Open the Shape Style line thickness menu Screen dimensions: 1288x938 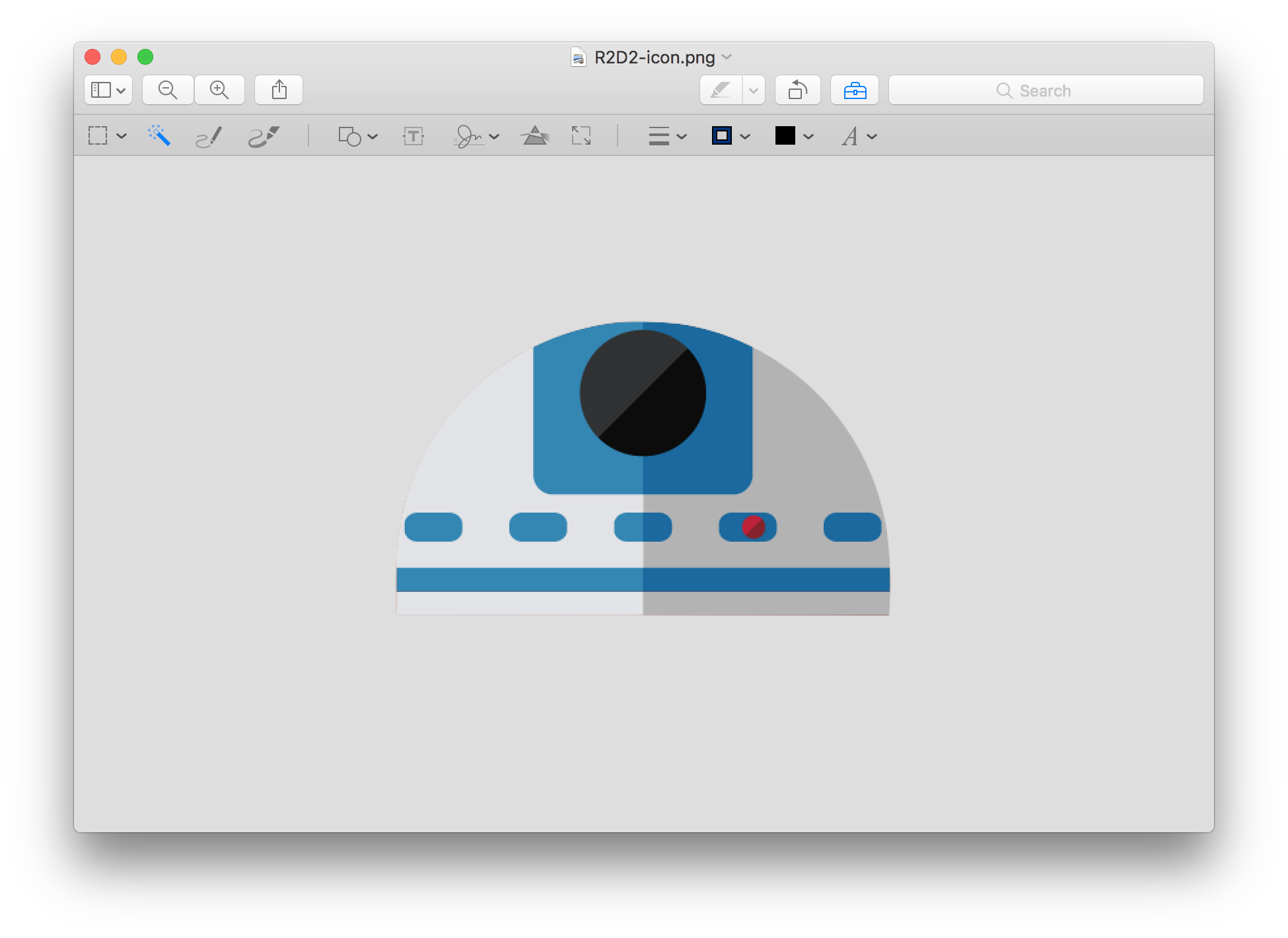click(x=659, y=136)
